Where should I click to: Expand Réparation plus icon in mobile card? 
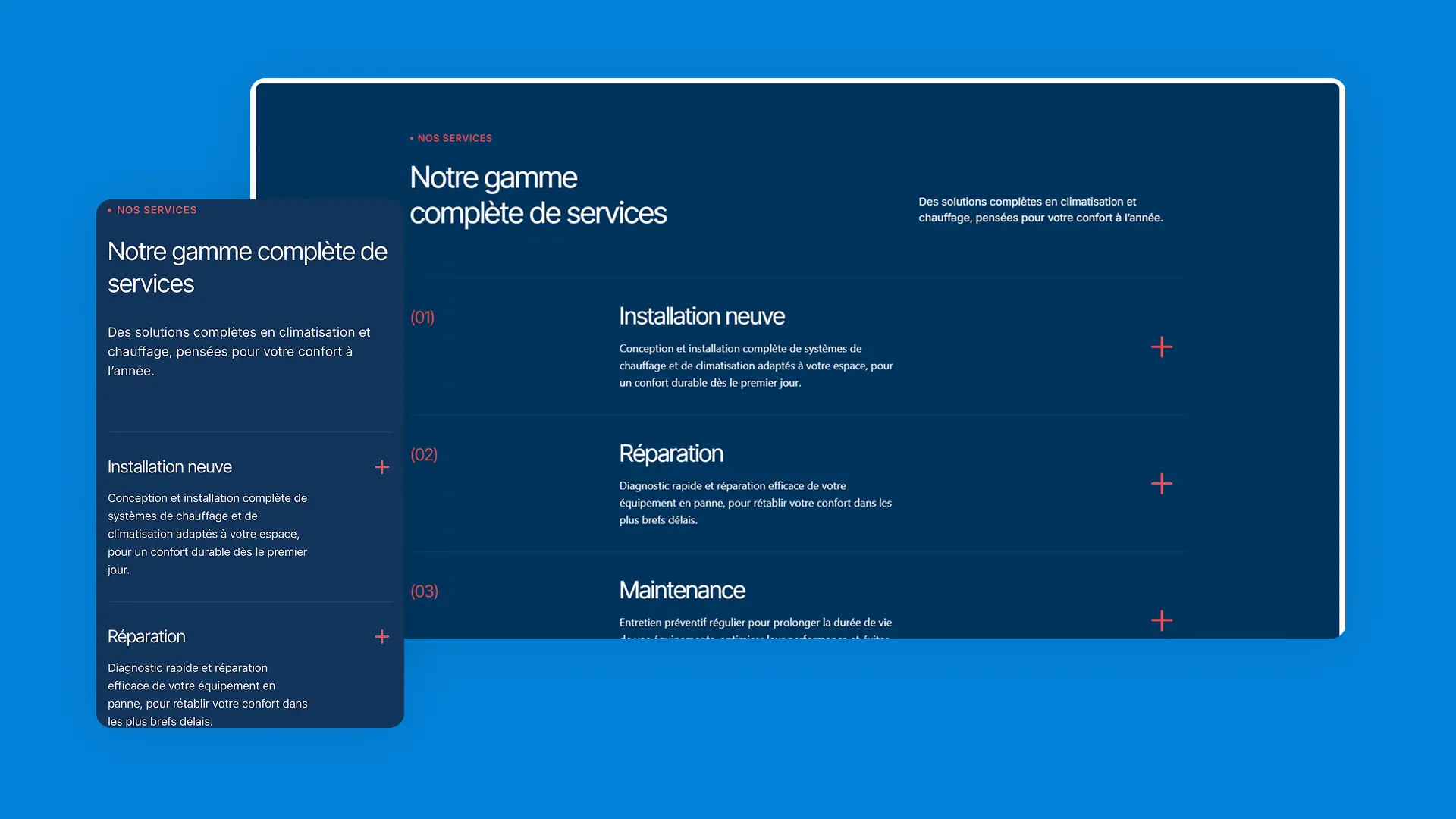pos(382,637)
